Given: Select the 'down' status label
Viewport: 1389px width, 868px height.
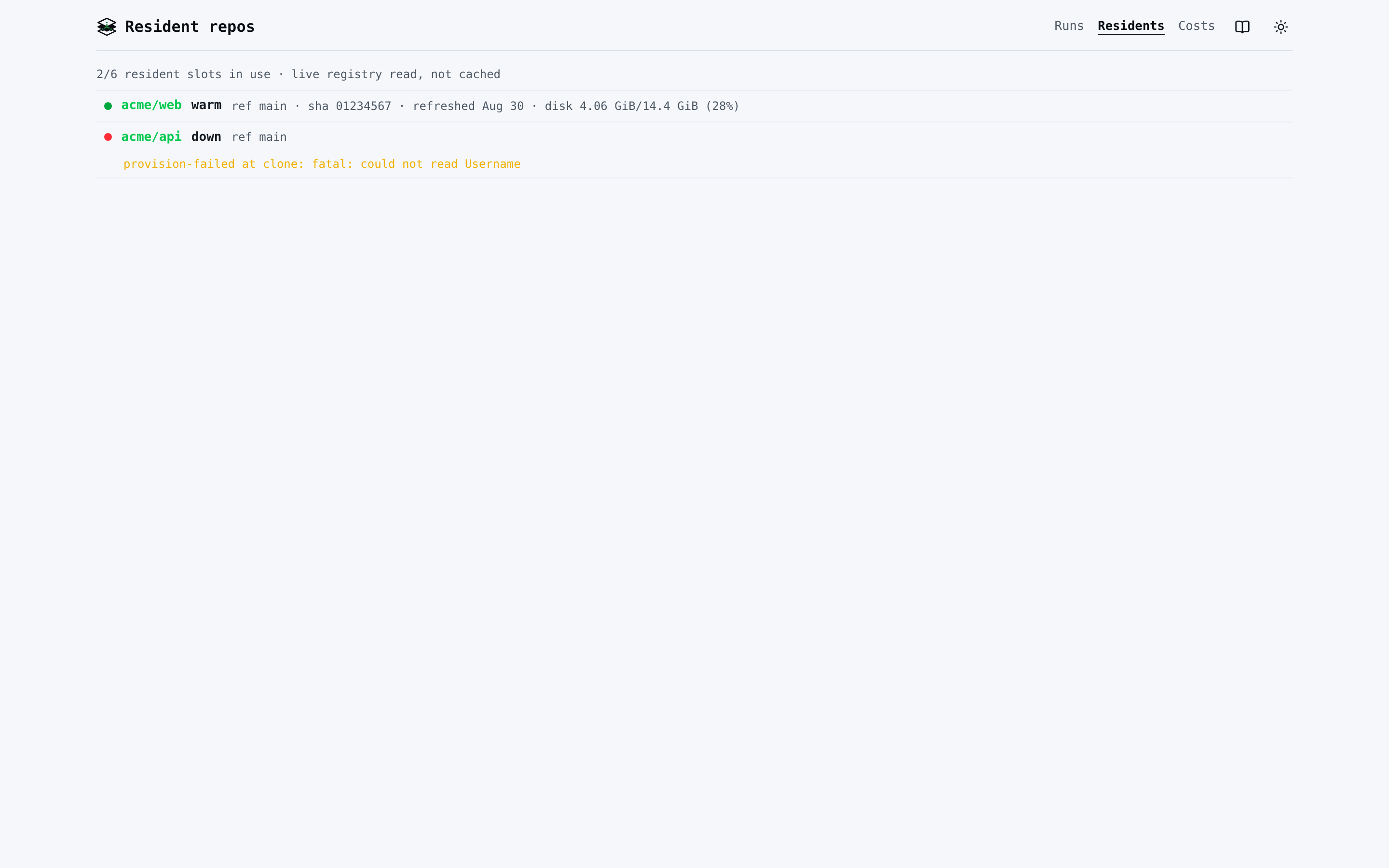Looking at the screenshot, I should pos(206,136).
